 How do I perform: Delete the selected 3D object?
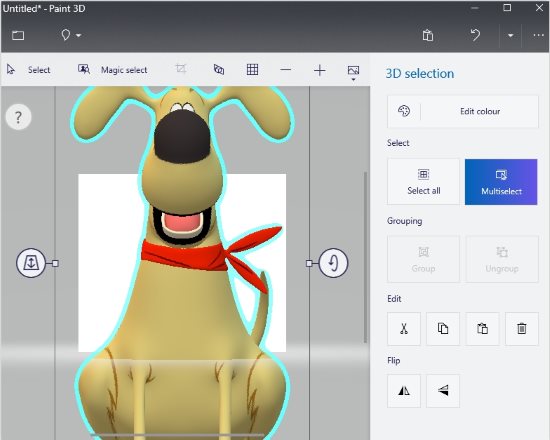click(522, 329)
